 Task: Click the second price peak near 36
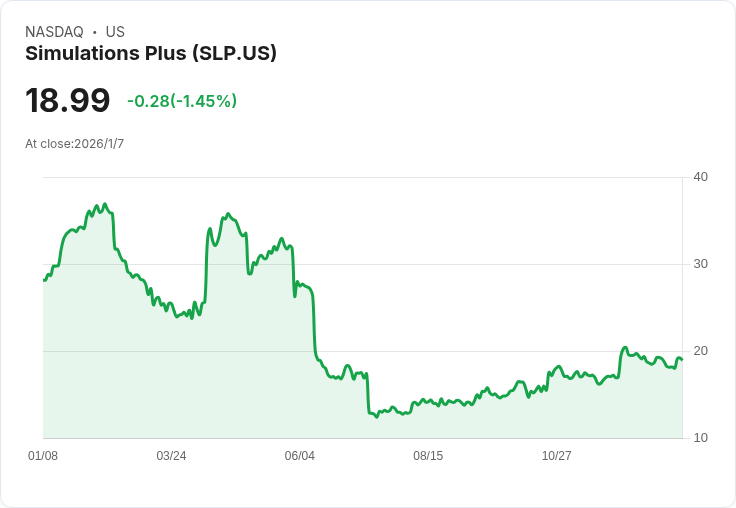coord(228,214)
